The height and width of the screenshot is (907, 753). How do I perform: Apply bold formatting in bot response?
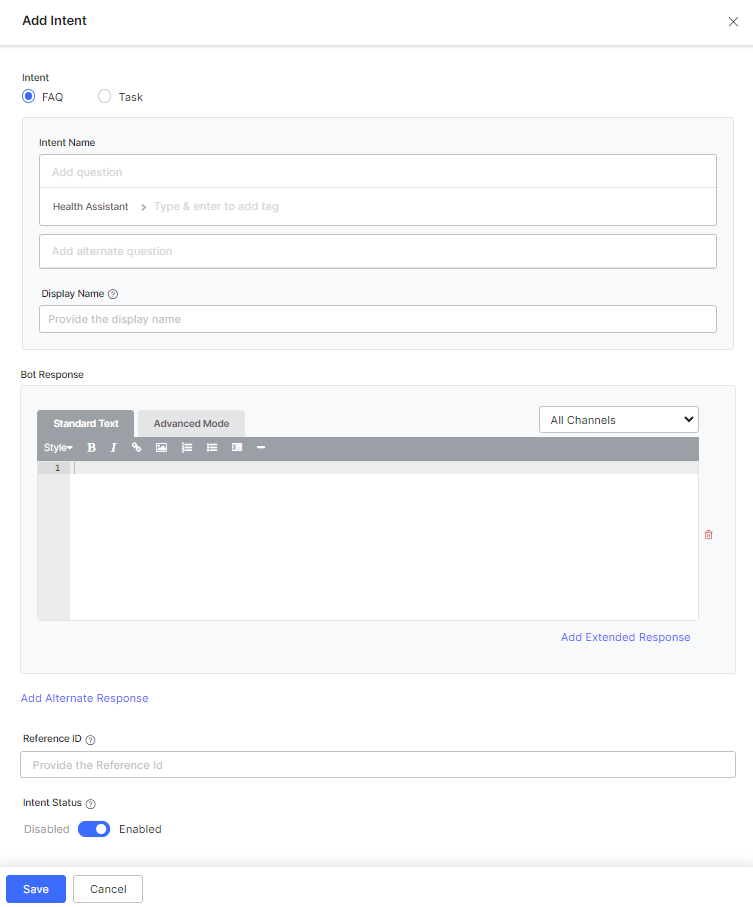91,448
